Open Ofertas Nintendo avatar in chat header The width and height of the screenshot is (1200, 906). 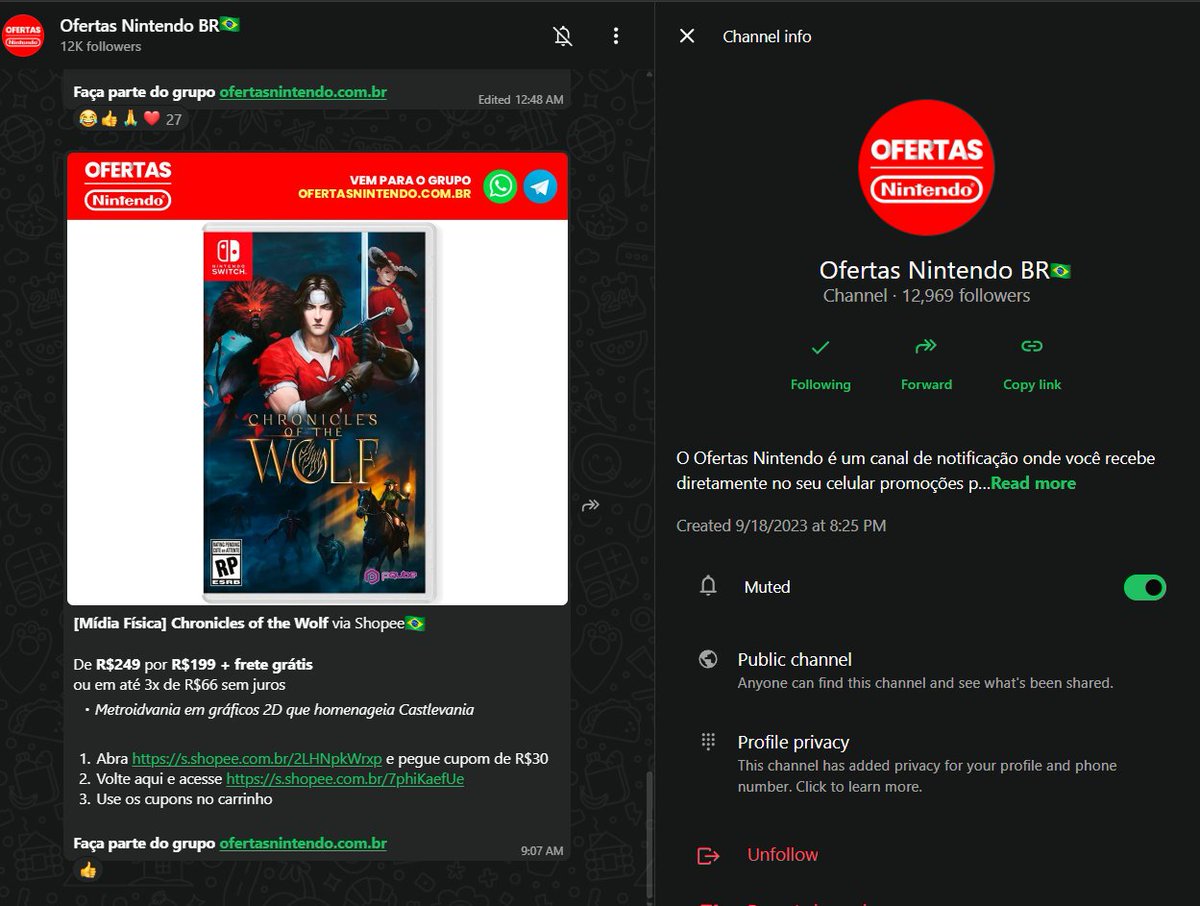pyautogui.click(x=24, y=35)
